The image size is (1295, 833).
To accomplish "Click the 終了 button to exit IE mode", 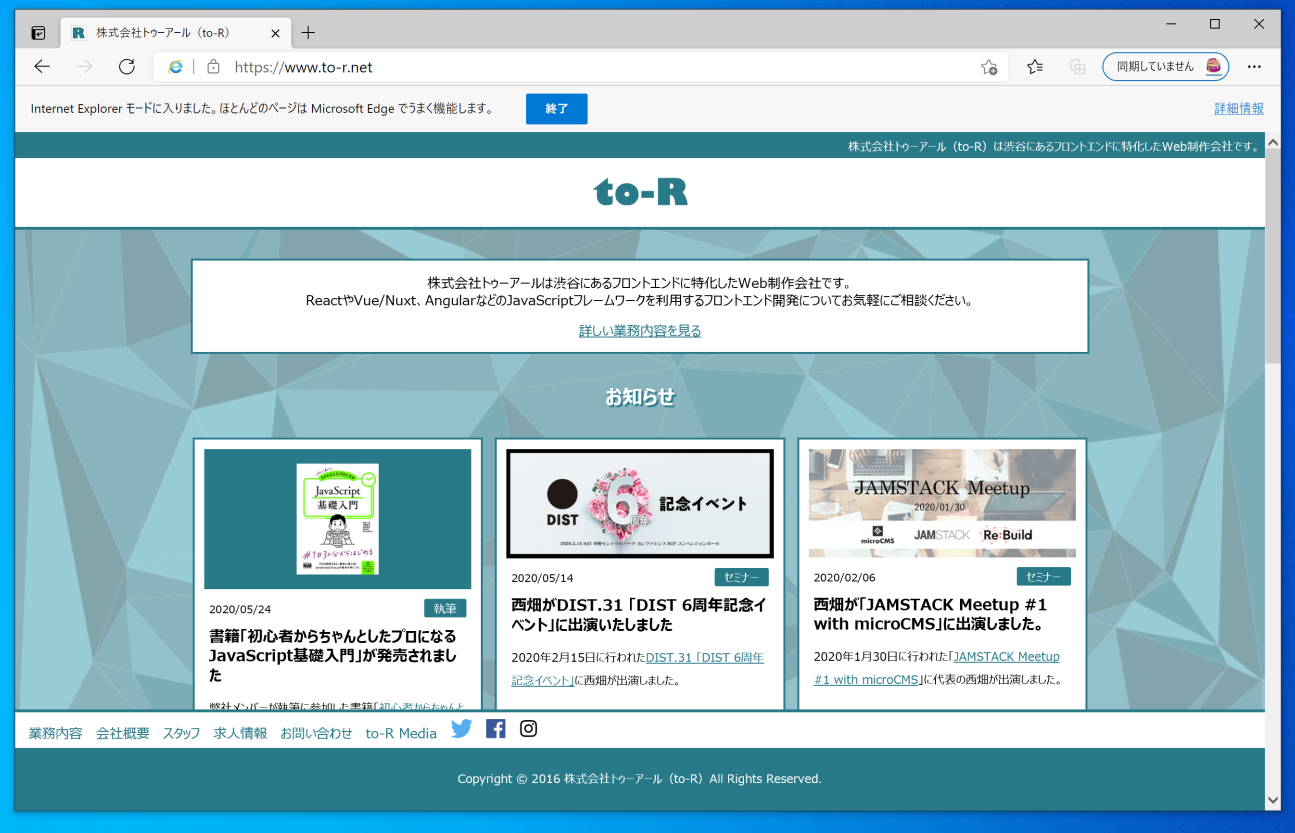I will (556, 109).
